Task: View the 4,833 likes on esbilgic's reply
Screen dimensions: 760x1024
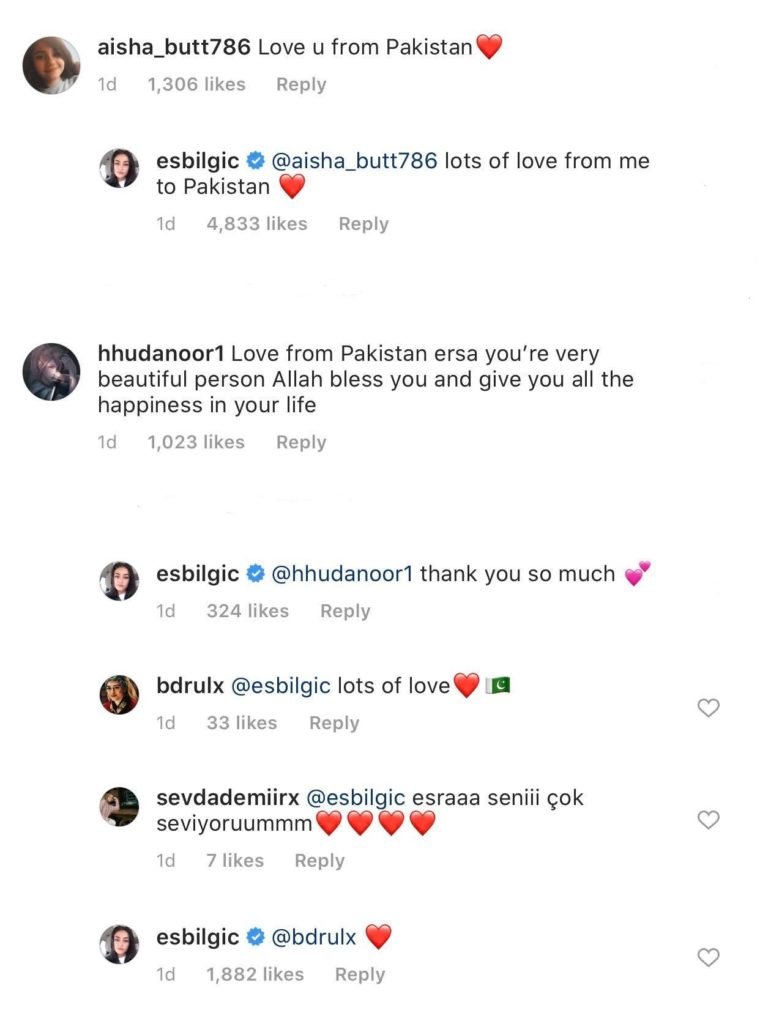Action: [256, 224]
